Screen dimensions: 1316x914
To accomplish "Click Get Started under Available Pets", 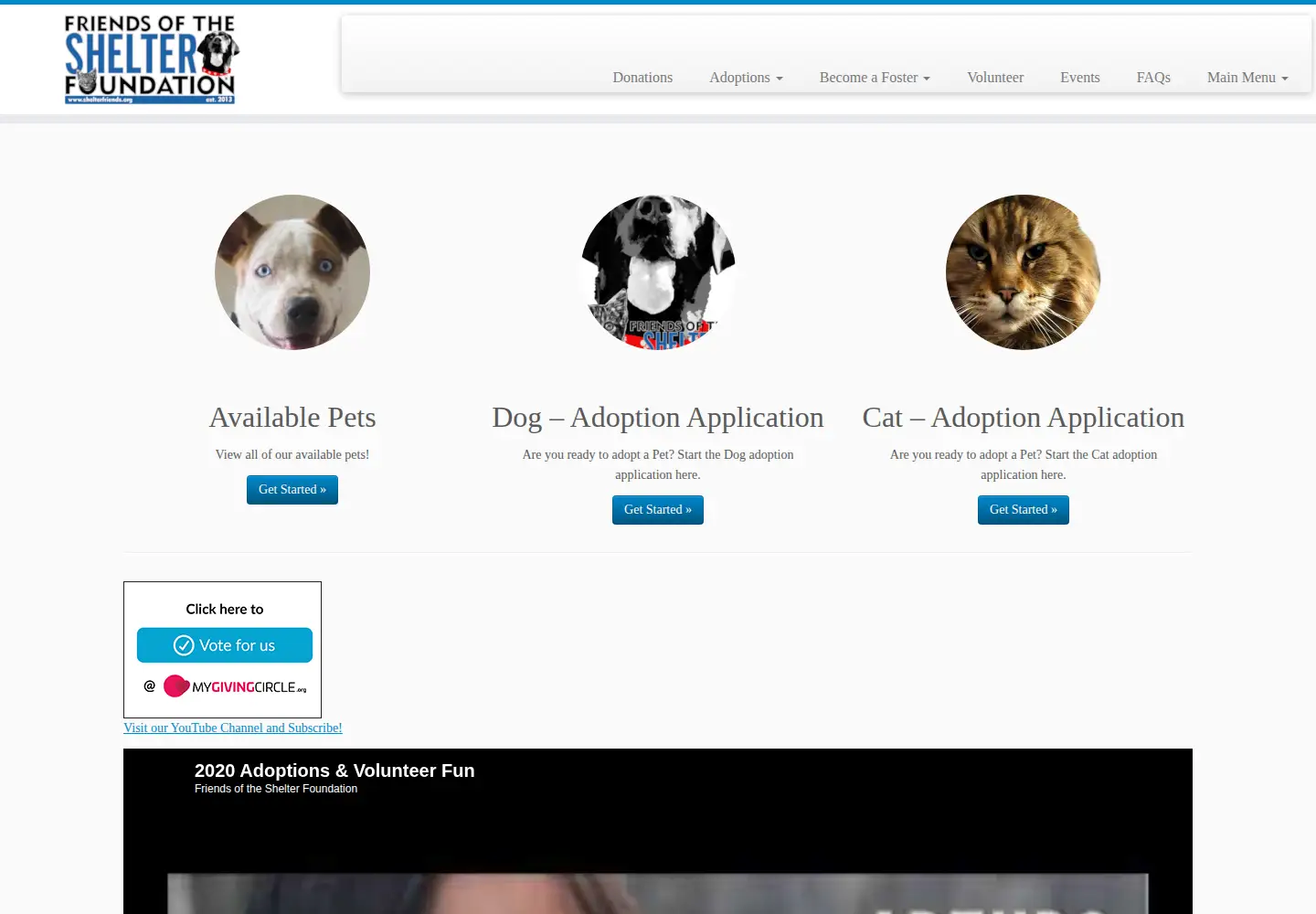I will coord(292,490).
